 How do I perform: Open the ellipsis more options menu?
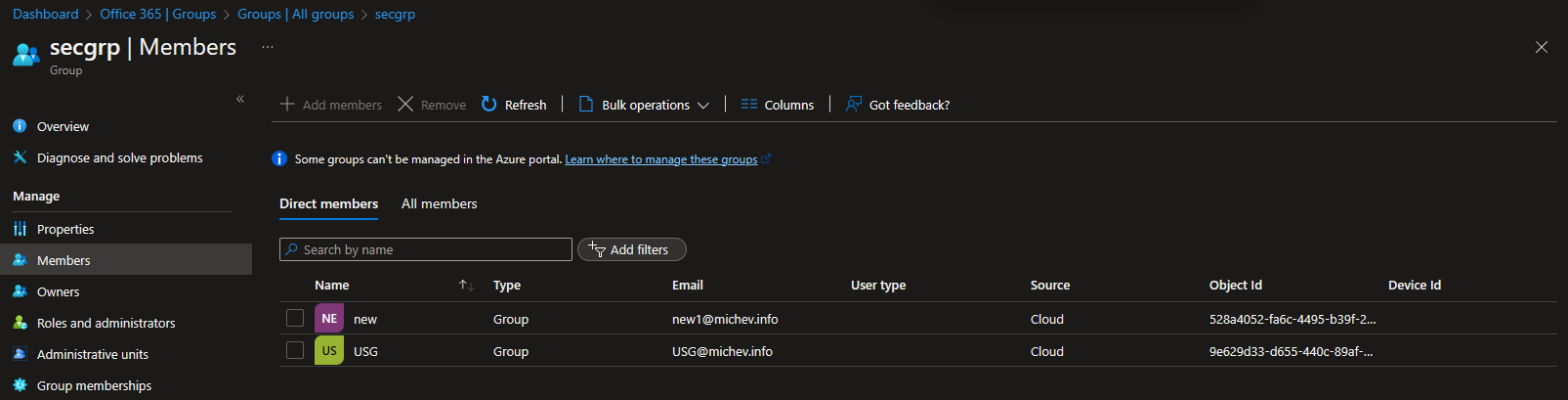click(x=268, y=47)
